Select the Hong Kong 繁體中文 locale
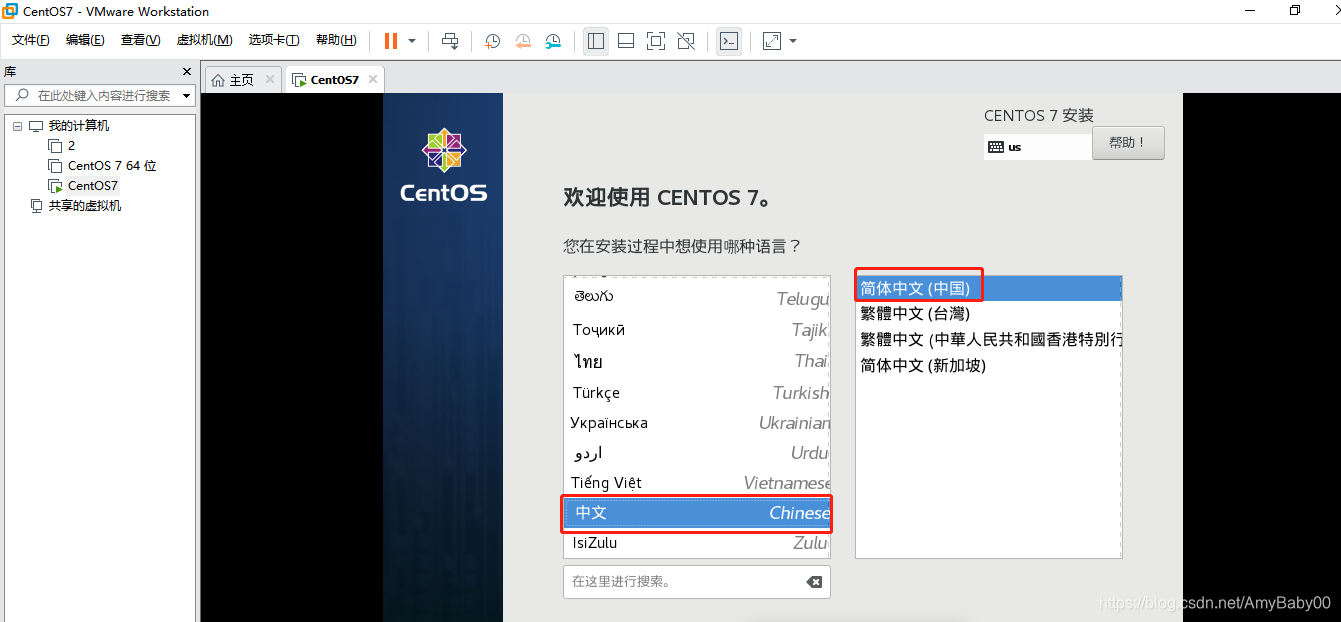This screenshot has height=622, width=1341. point(989,340)
